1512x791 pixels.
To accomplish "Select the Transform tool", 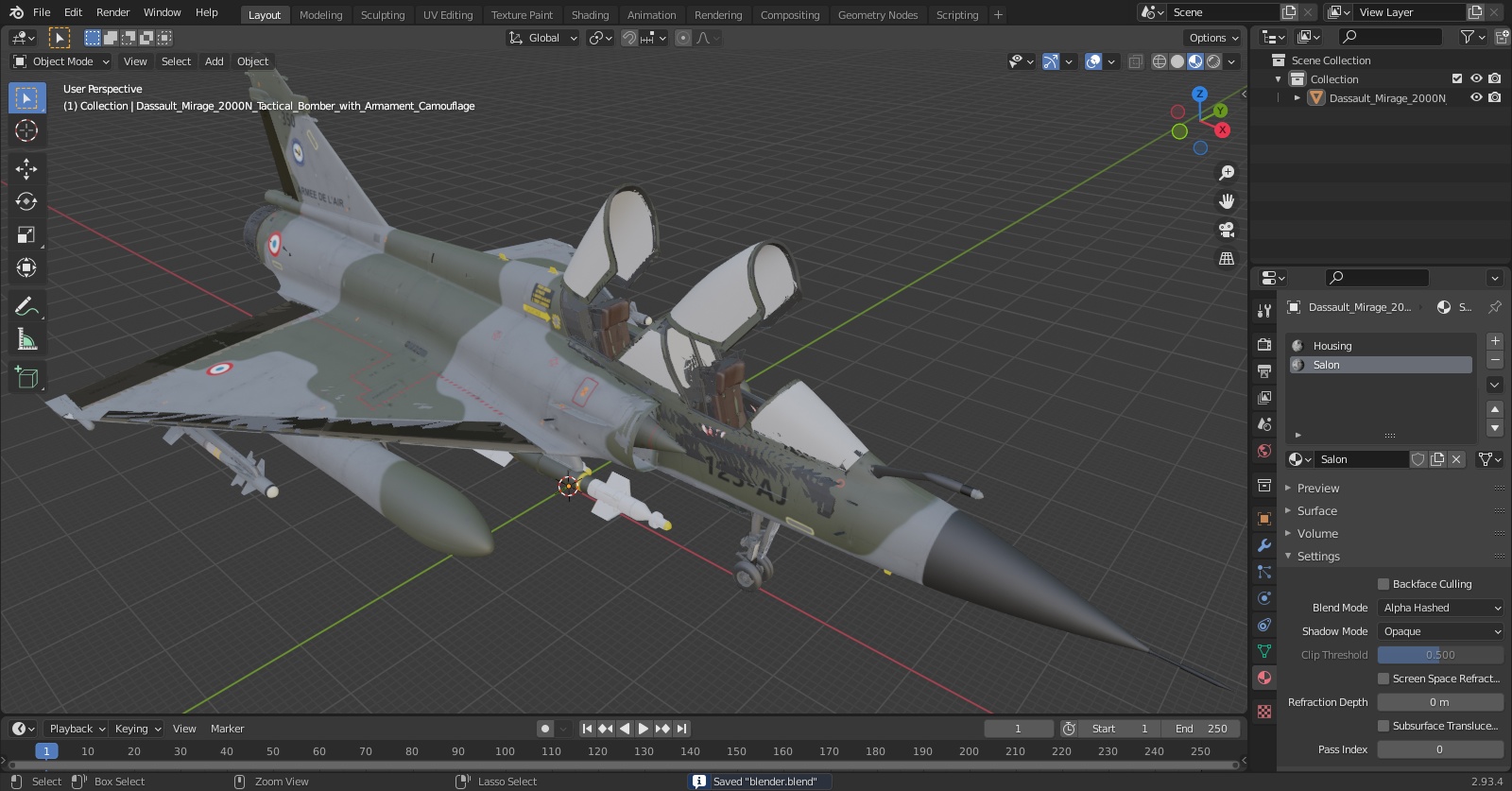I will tap(26, 267).
